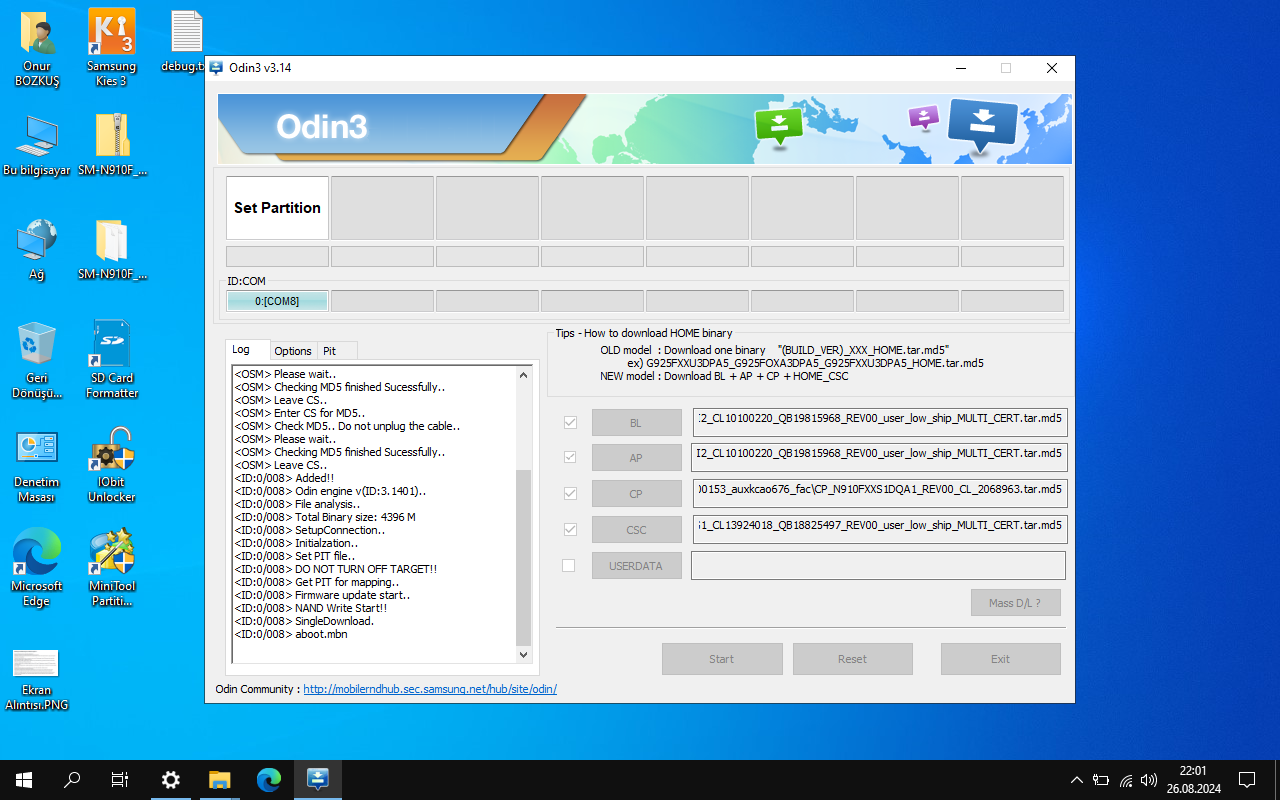
Task: Select the IObit Unlocker shortcut
Action: coord(112,464)
